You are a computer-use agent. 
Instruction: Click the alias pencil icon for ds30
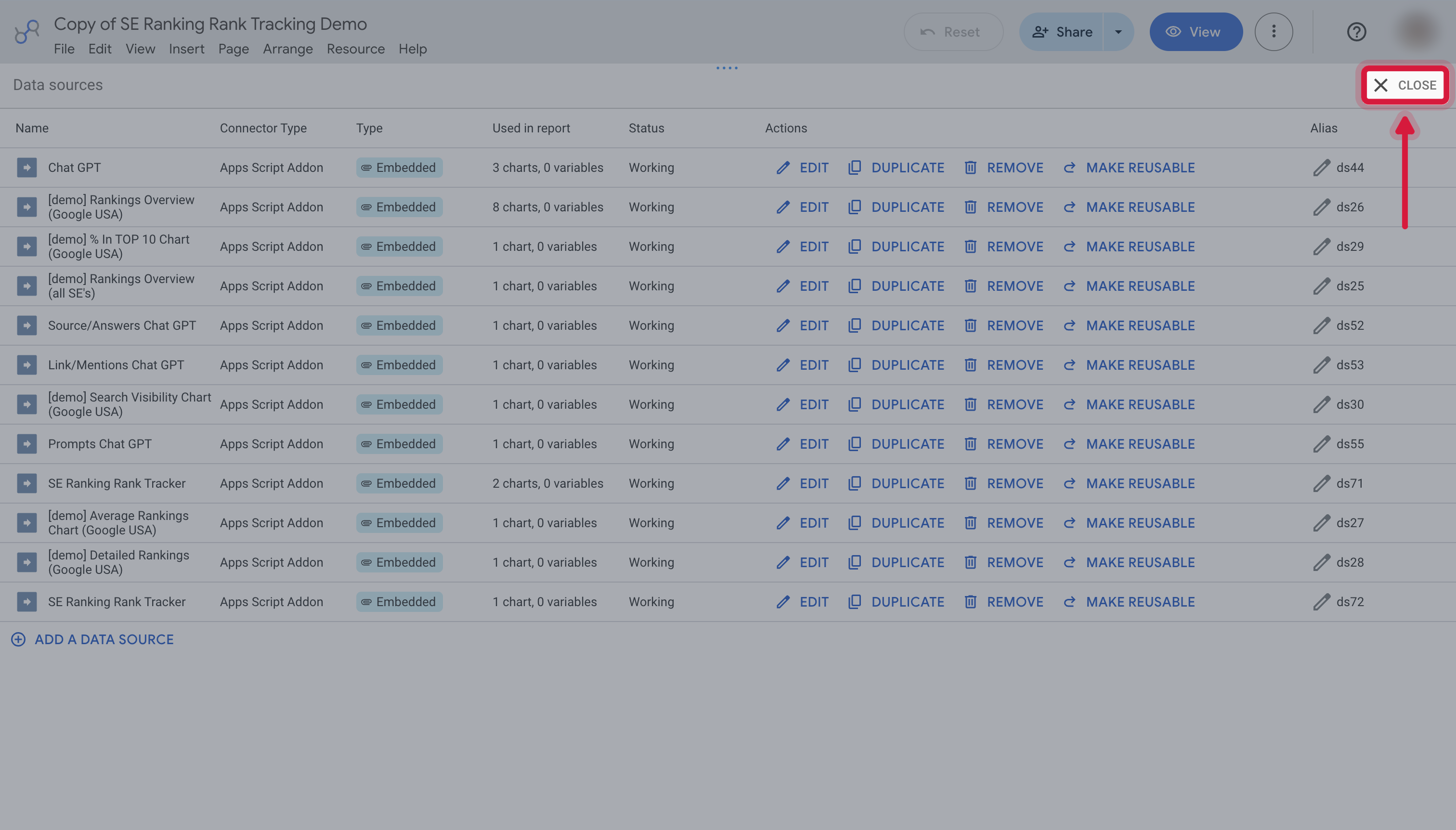click(x=1322, y=405)
